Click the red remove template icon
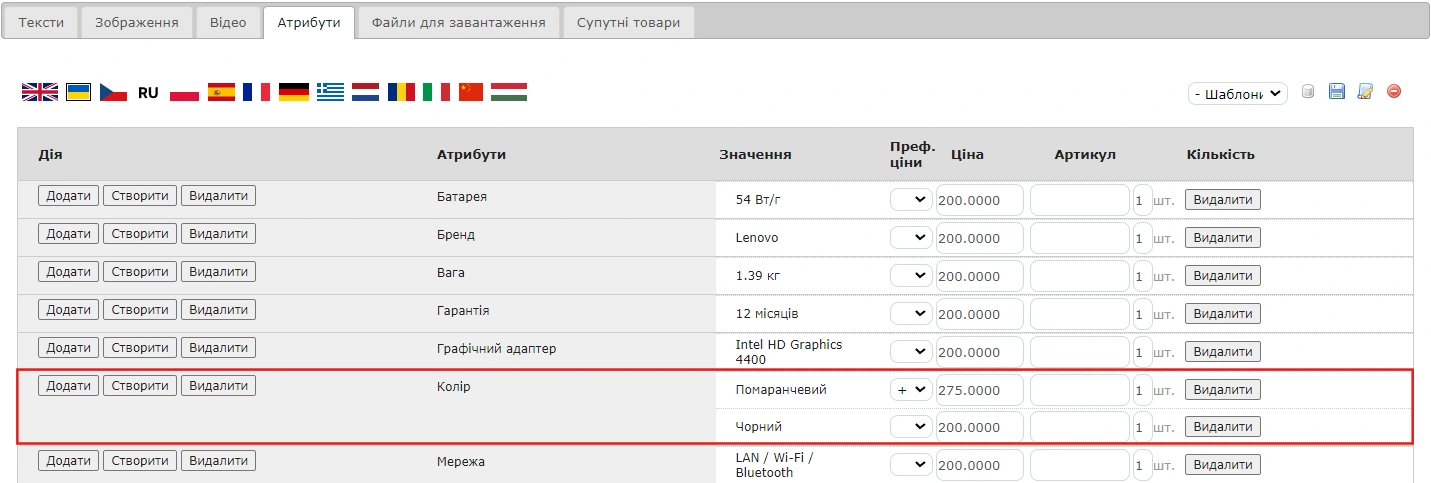 point(1394,92)
